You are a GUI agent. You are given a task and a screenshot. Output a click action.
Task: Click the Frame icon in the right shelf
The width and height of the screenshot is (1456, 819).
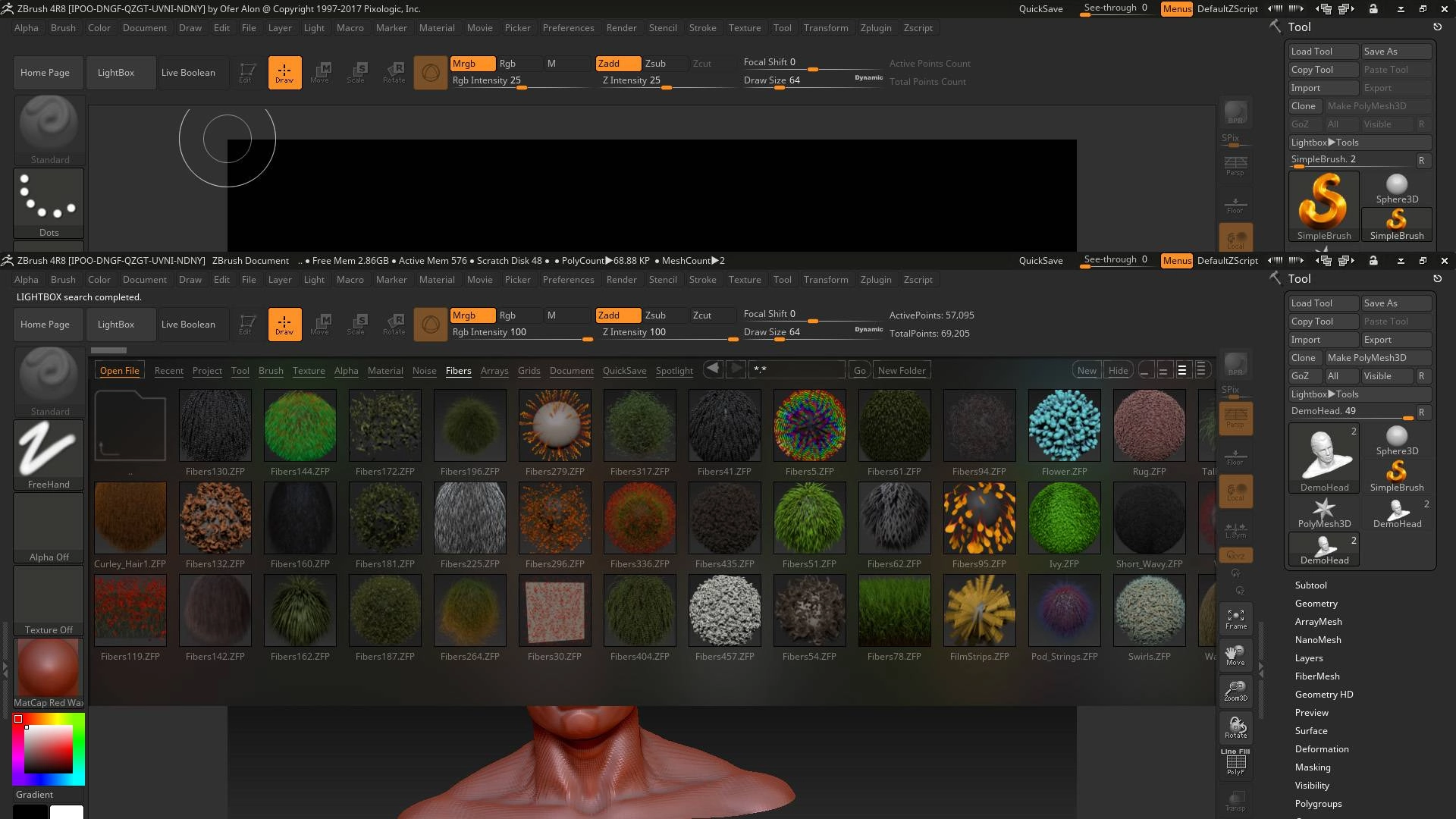(1236, 619)
